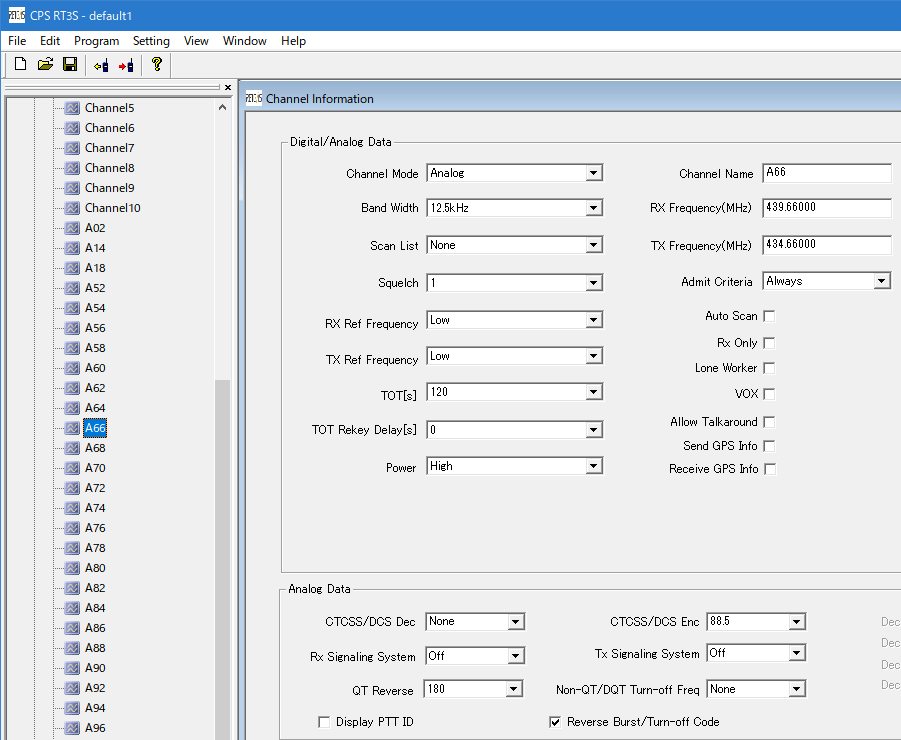Click the Read from radio icon
This screenshot has width=901, height=740.
(x=101, y=66)
